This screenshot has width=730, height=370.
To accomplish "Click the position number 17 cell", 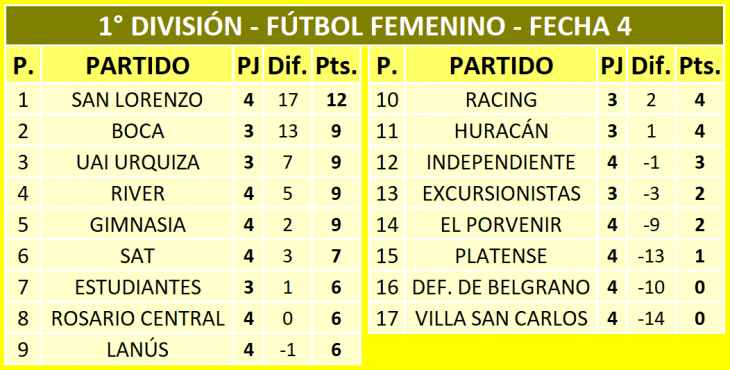I will [x=387, y=318].
